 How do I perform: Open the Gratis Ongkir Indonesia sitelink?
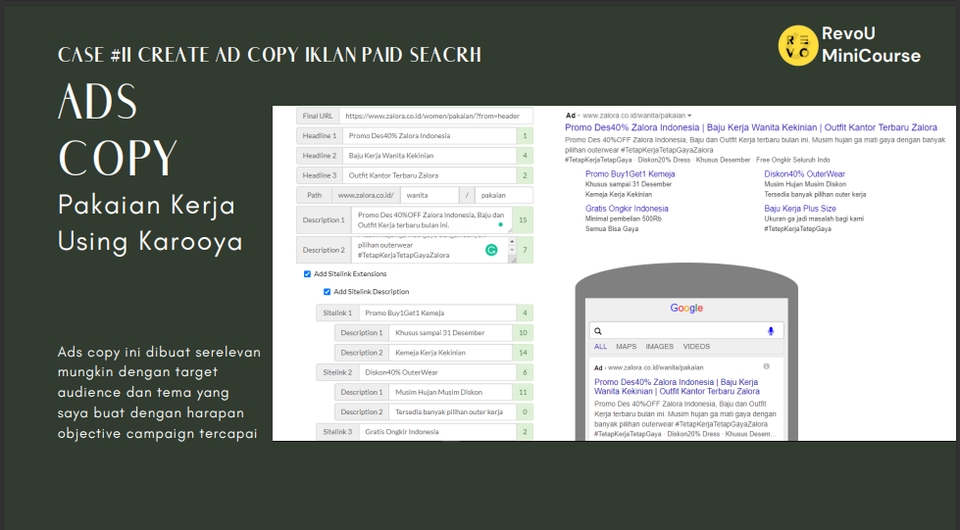coord(626,209)
